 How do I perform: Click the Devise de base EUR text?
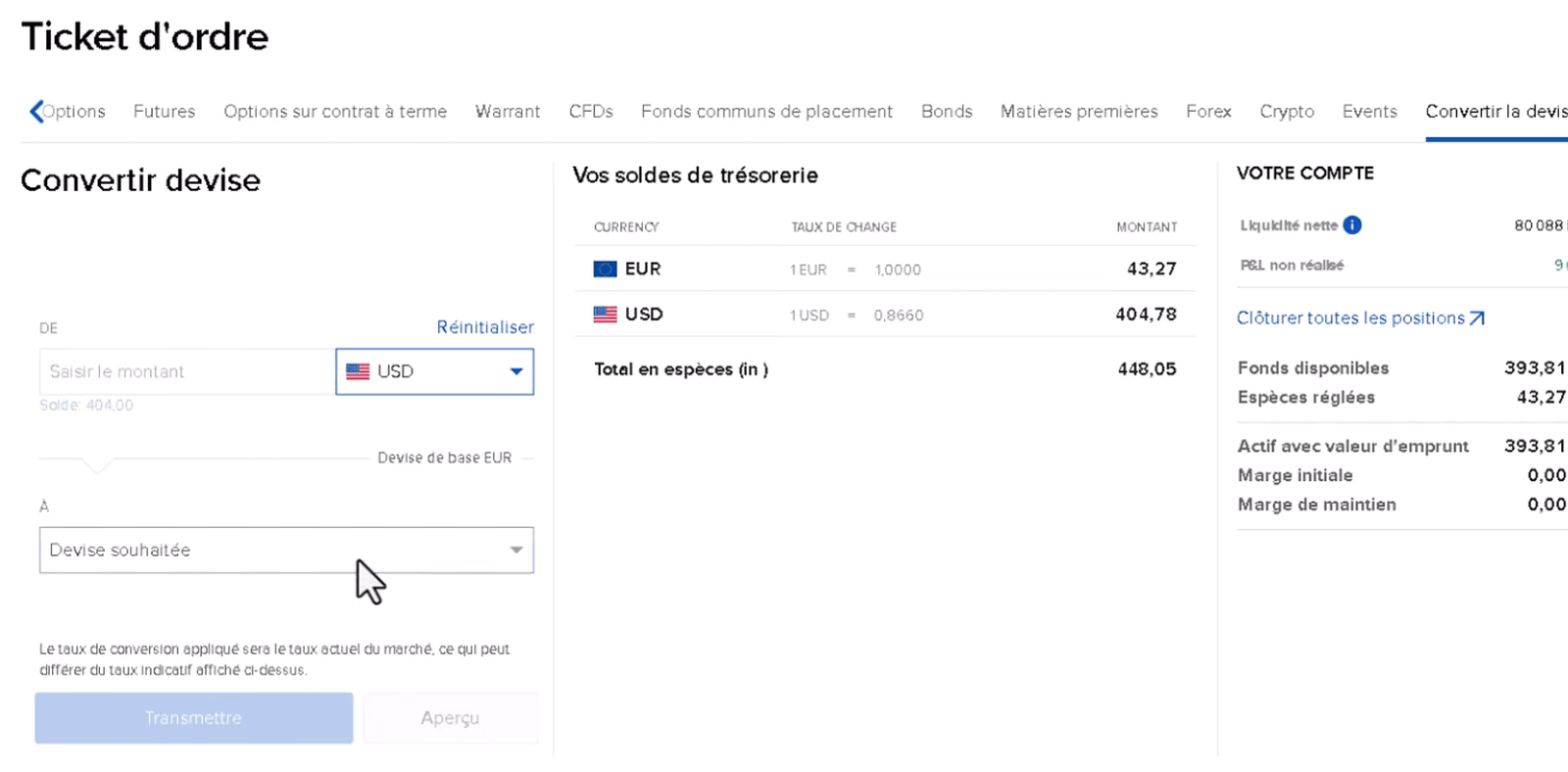(x=444, y=458)
